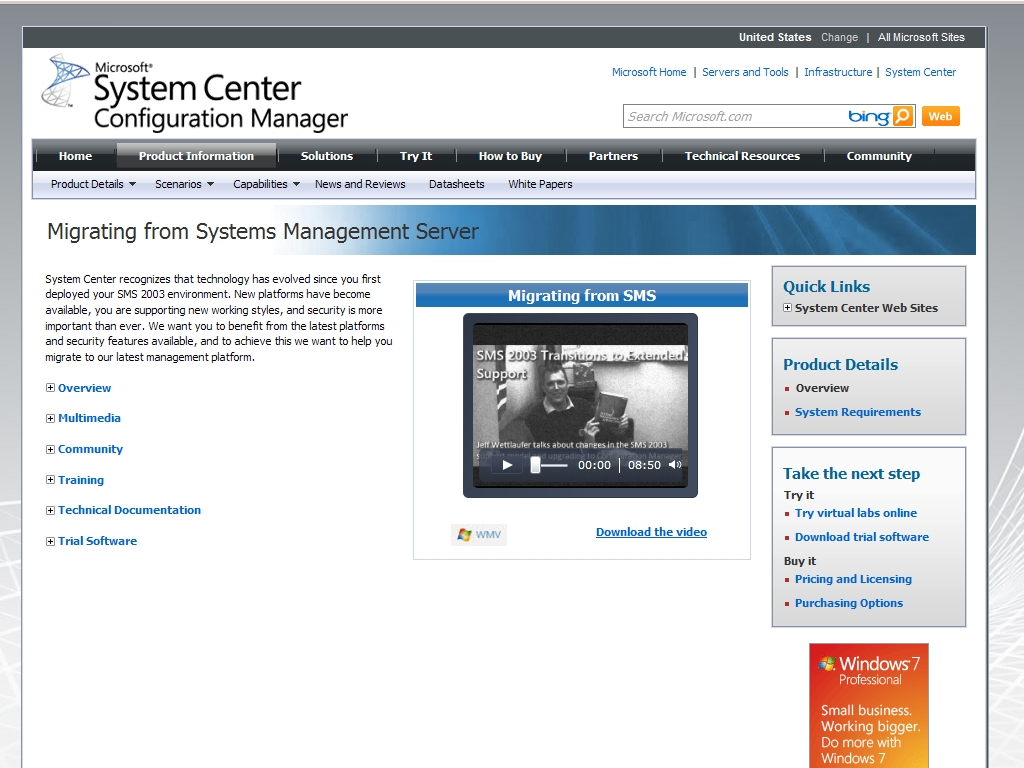This screenshot has height=768, width=1024.
Task: Open Servers and Tools link
Action: click(745, 72)
